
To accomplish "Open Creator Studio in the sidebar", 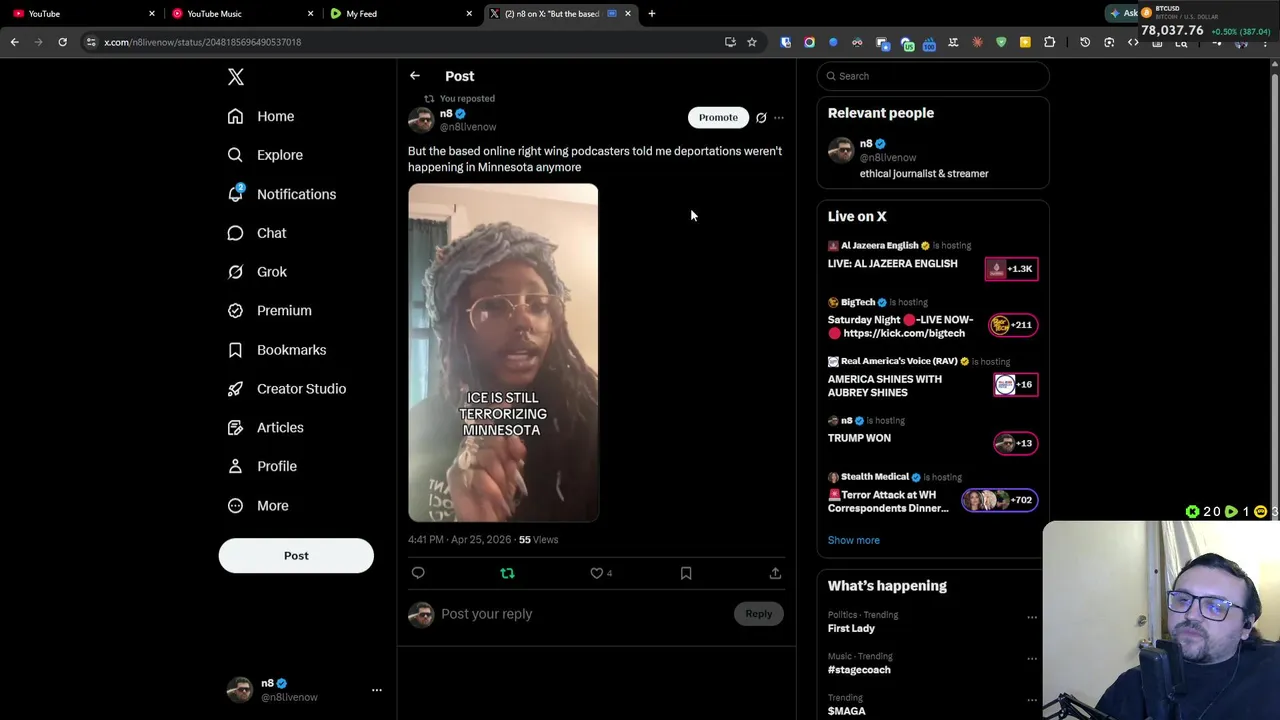I will point(287,389).
